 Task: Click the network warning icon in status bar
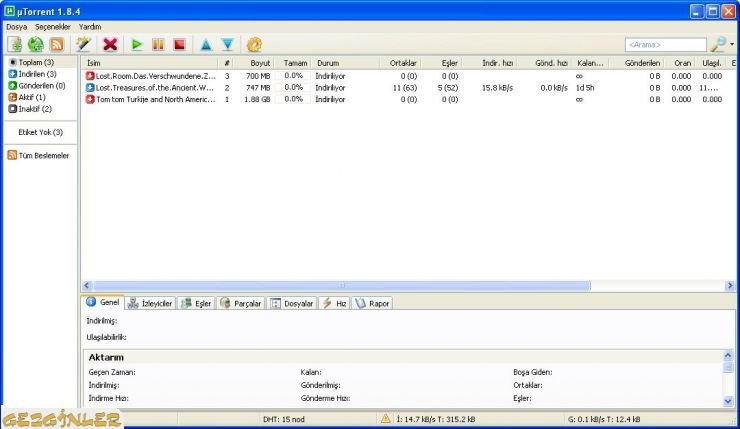[x=386, y=419]
